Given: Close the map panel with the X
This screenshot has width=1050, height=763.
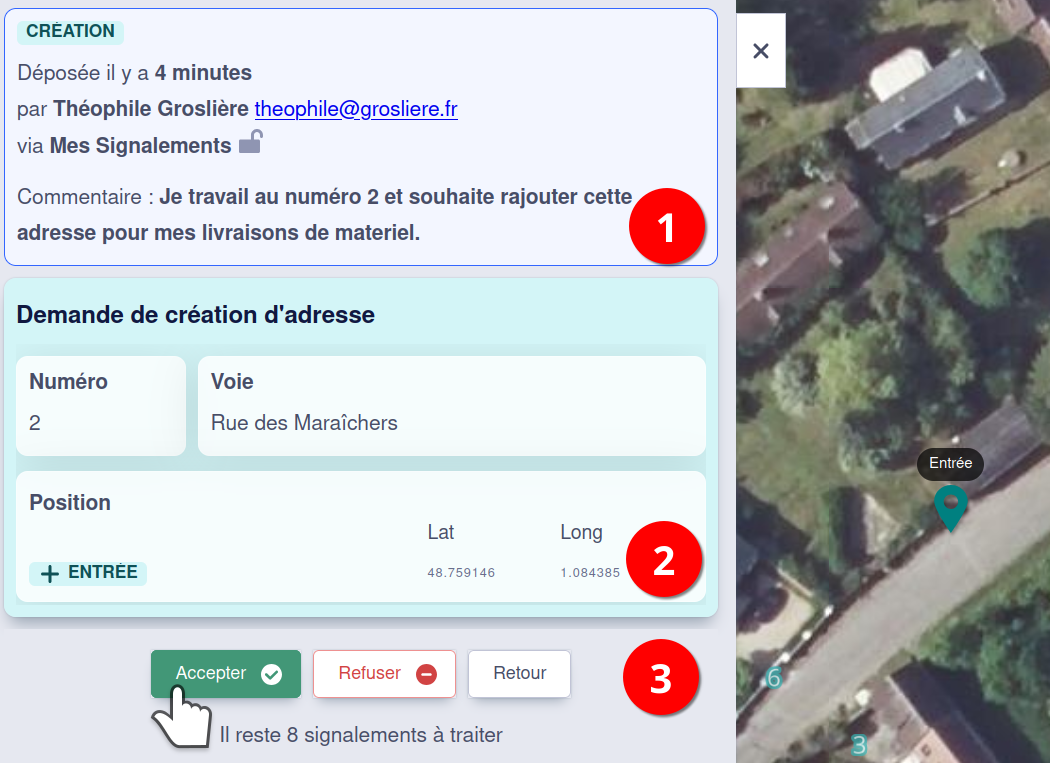Looking at the screenshot, I should pyautogui.click(x=761, y=51).
